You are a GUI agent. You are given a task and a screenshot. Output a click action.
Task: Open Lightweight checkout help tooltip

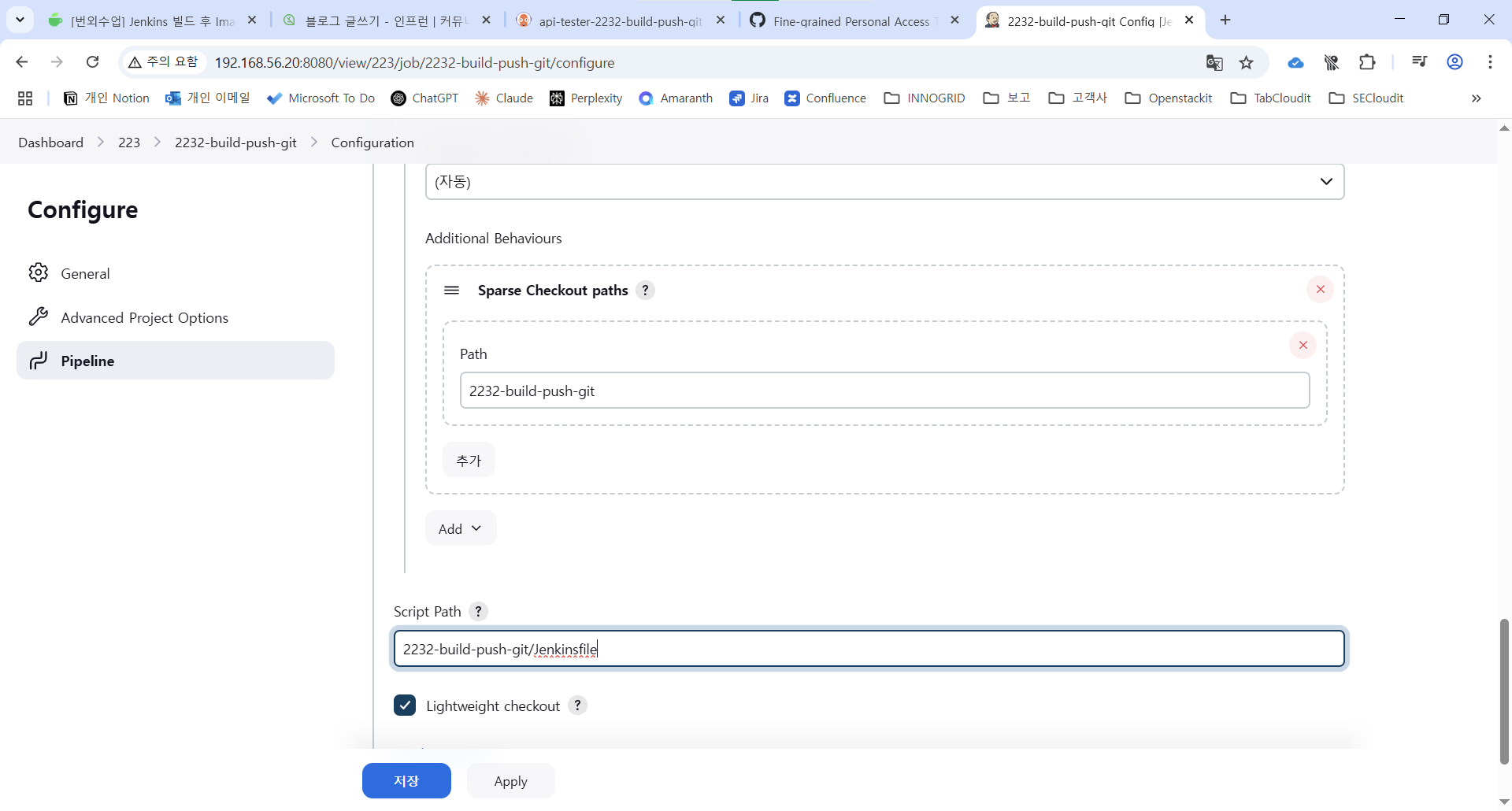[577, 705]
